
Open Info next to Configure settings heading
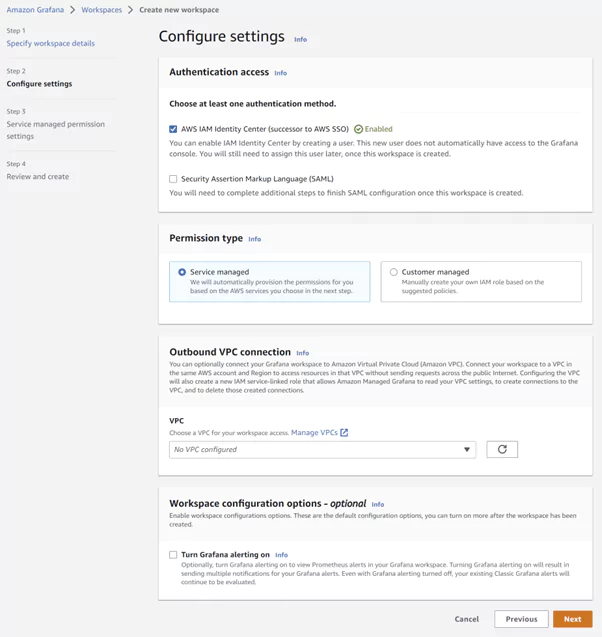click(x=300, y=39)
